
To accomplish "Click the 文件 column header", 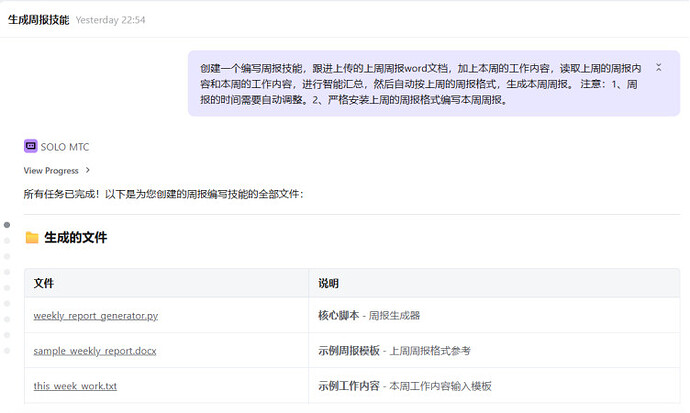I will tap(44, 283).
